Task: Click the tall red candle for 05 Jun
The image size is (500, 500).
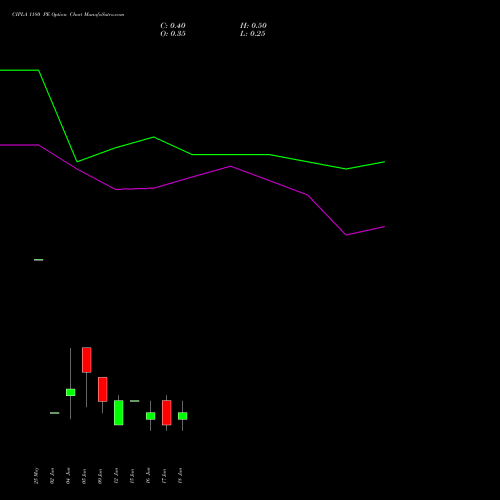Action: [87, 360]
